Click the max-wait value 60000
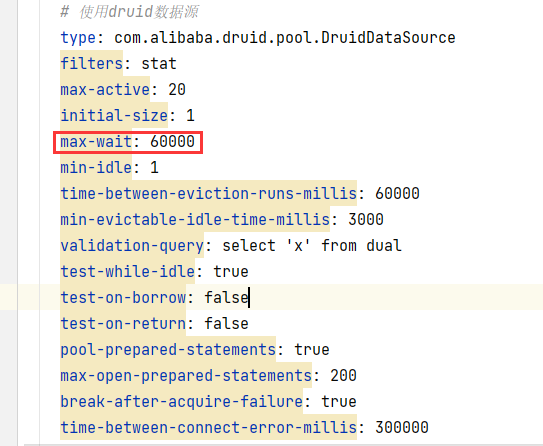Image resolution: width=543 pixels, height=446 pixels. pyautogui.click(x=172, y=142)
